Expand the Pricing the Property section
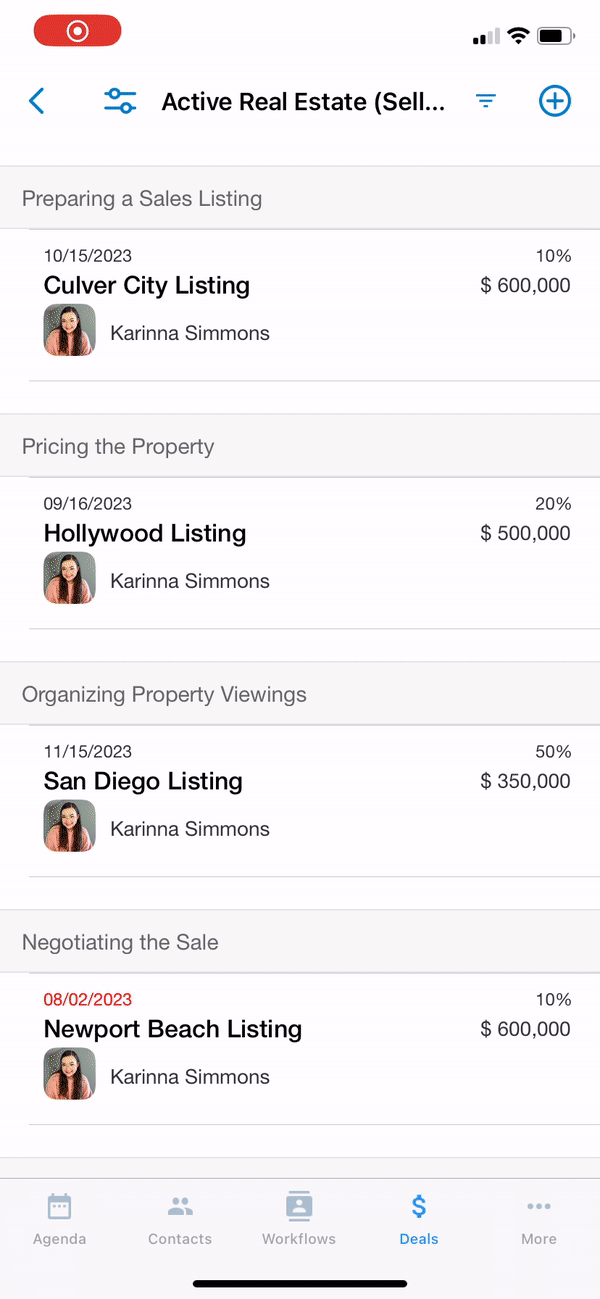This screenshot has height=1299, width=600. [117, 447]
